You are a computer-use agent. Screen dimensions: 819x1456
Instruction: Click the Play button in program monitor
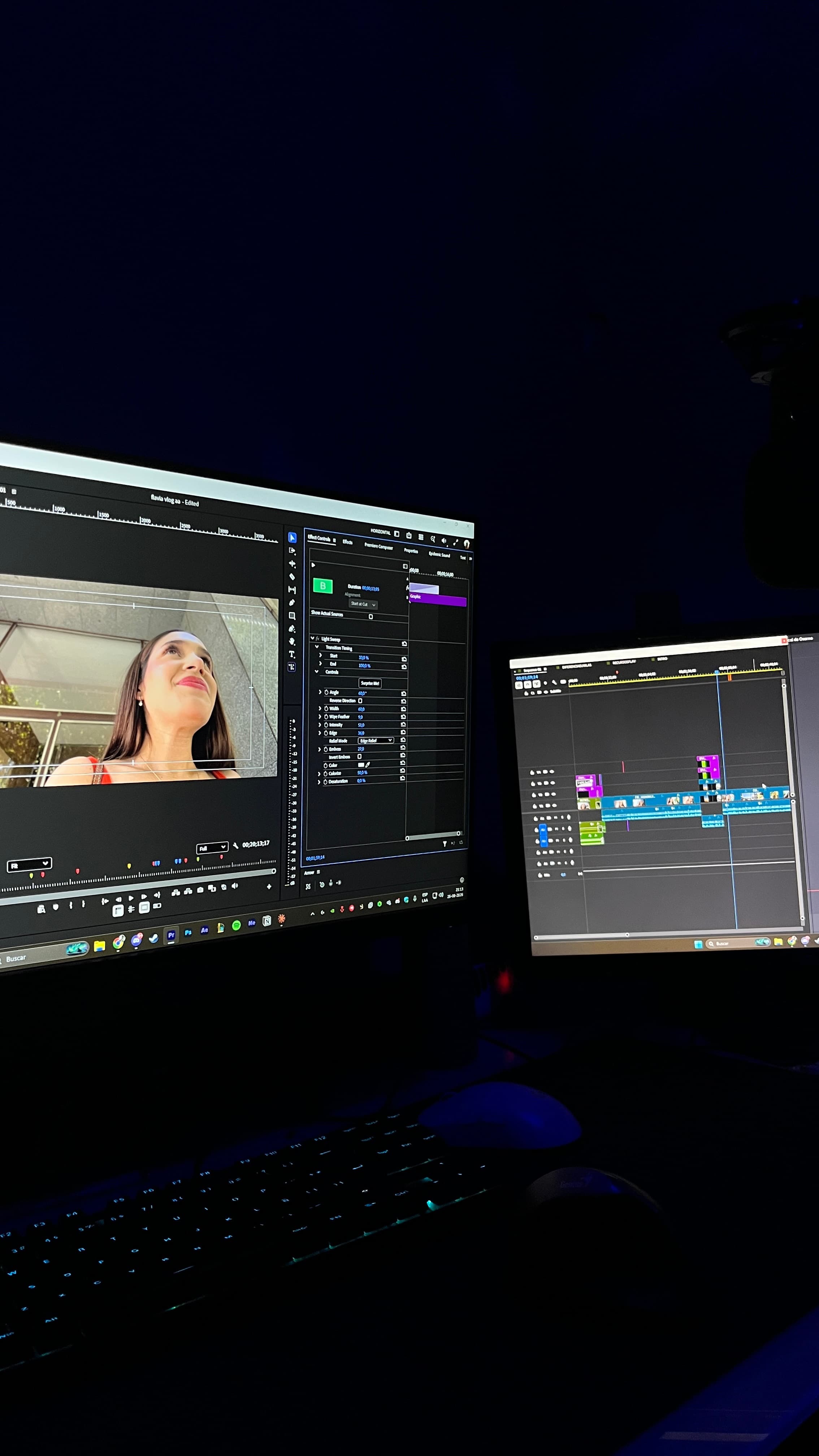tap(131, 898)
